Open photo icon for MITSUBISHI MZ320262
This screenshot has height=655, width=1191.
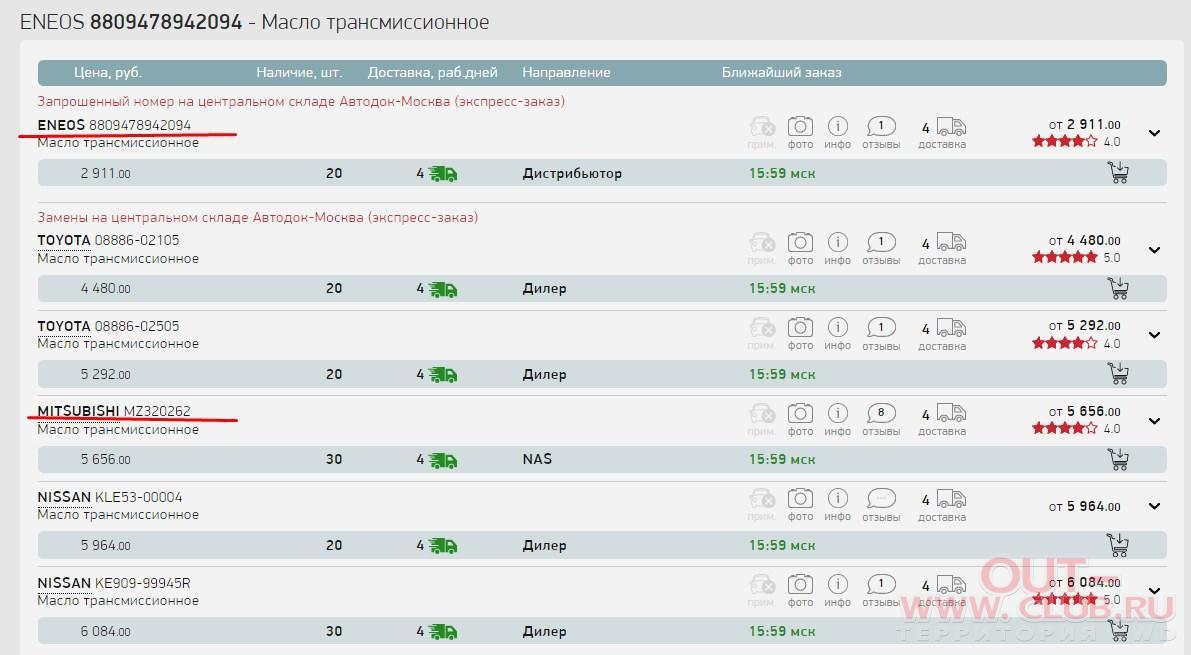click(x=800, y=413)
